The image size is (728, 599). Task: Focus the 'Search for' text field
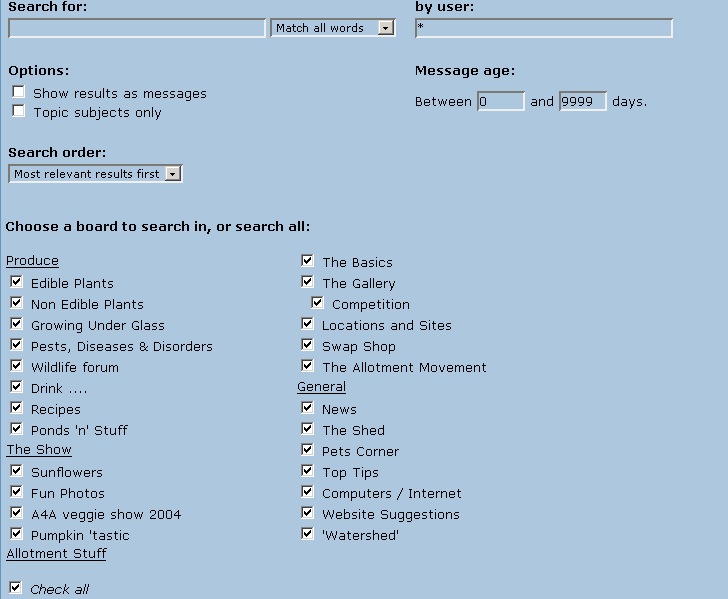(x=137, y=28)
